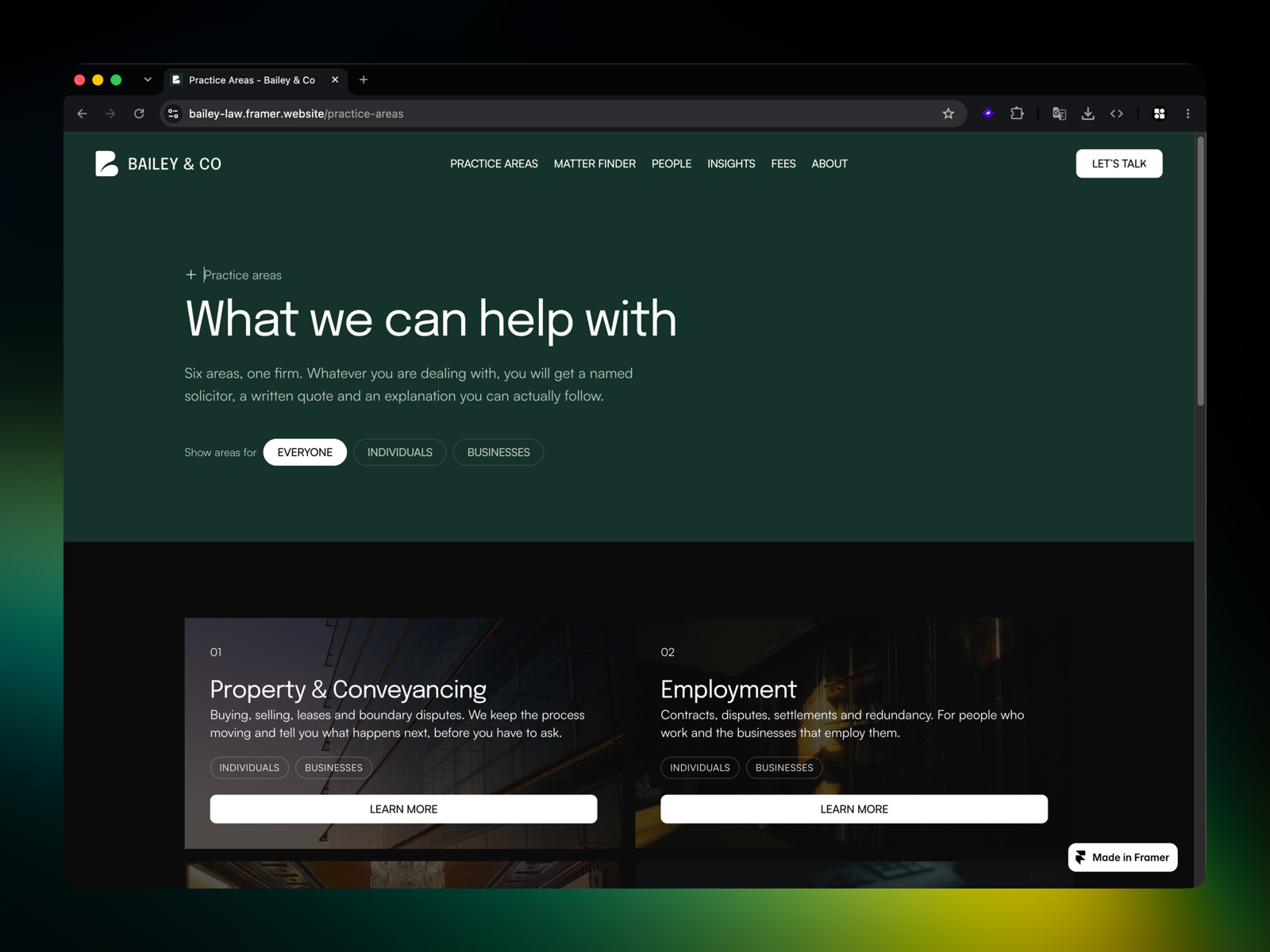Click the "Practice areas" label above the heading
The width and height of the screenshot is (1270, 952).
[x=242, y=275]
